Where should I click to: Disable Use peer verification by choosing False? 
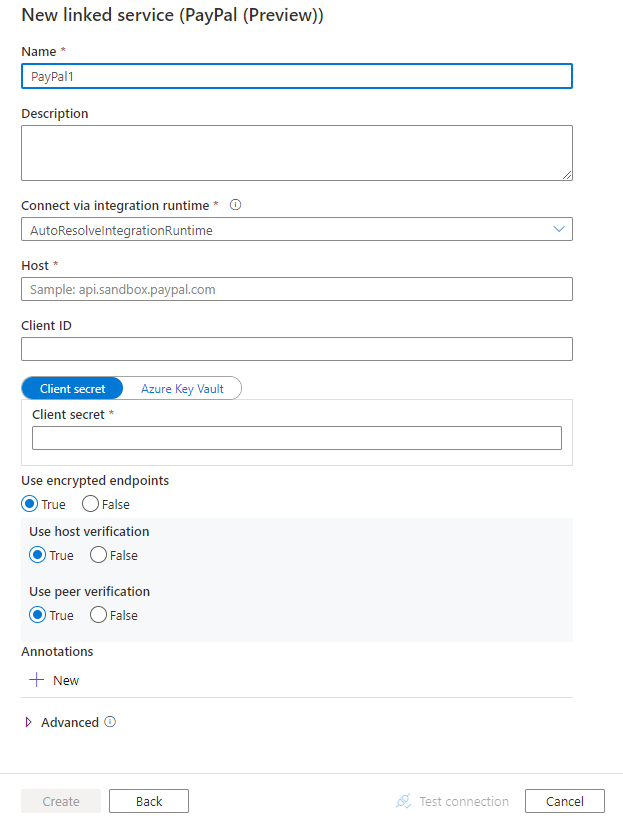click(97, 615)
